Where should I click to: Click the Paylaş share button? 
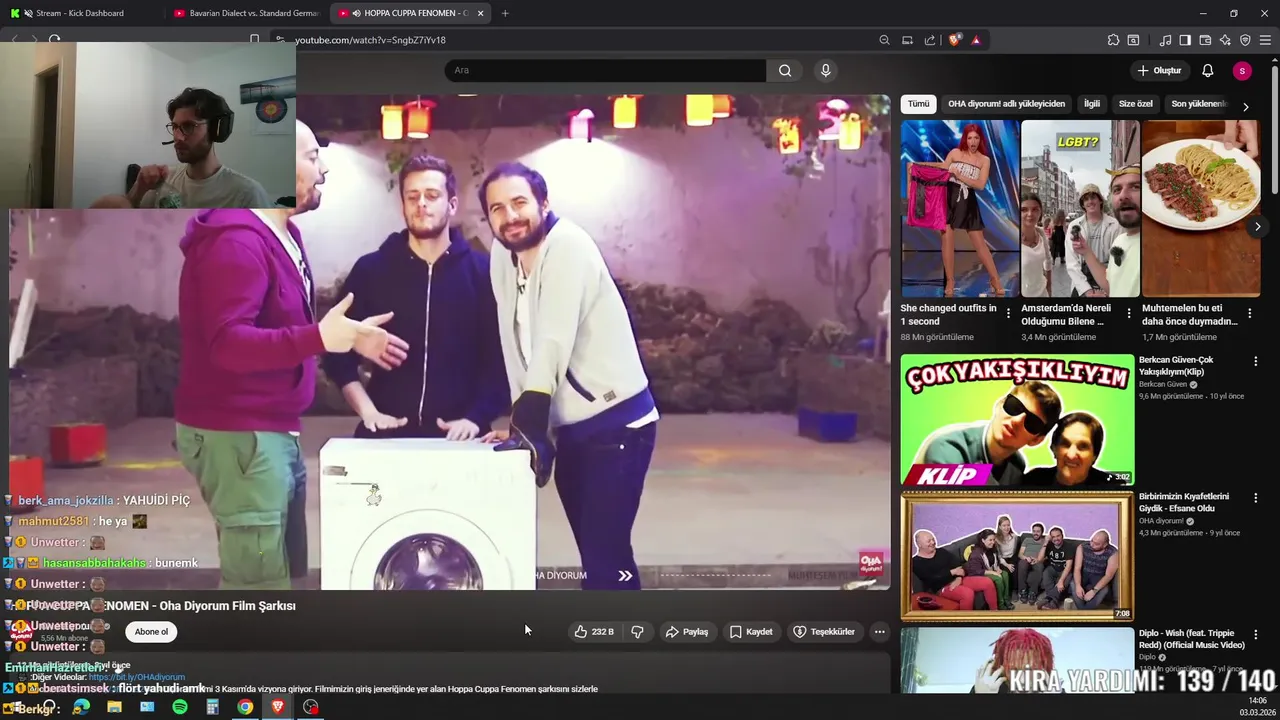coord(687,632)
